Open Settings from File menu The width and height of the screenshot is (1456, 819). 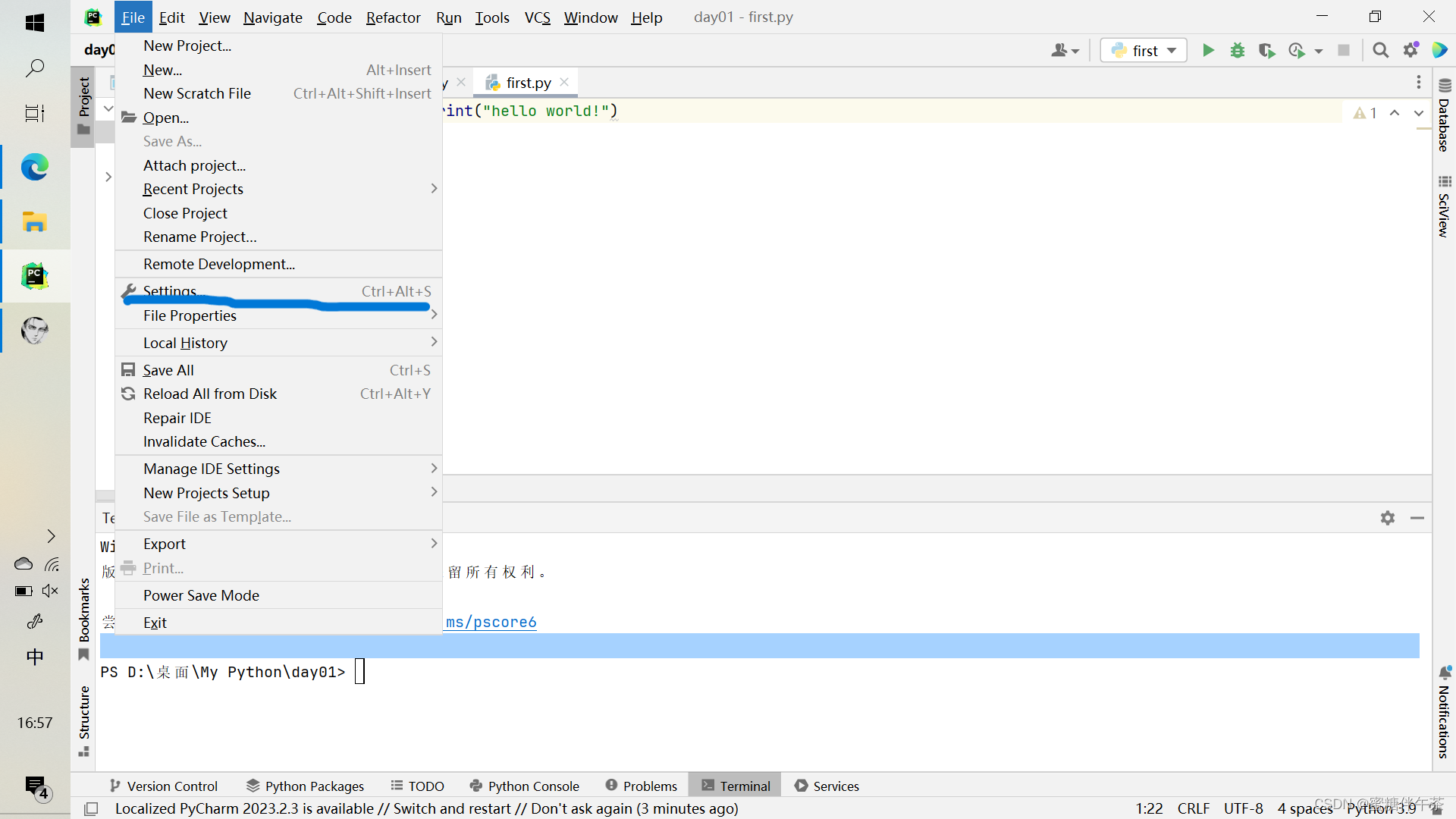tap(171, 291)
